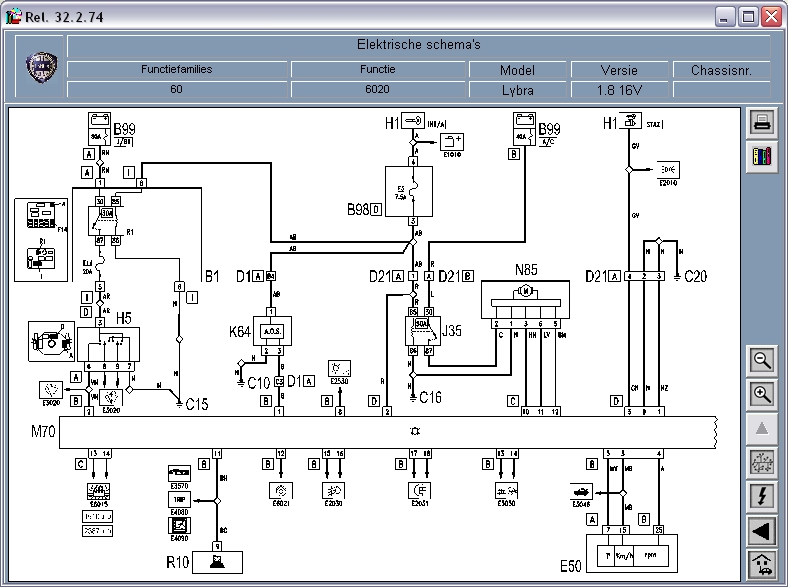Click the E50 instrument panel block
The height and width of the screenshot is (587, 788).
(632, 553)
